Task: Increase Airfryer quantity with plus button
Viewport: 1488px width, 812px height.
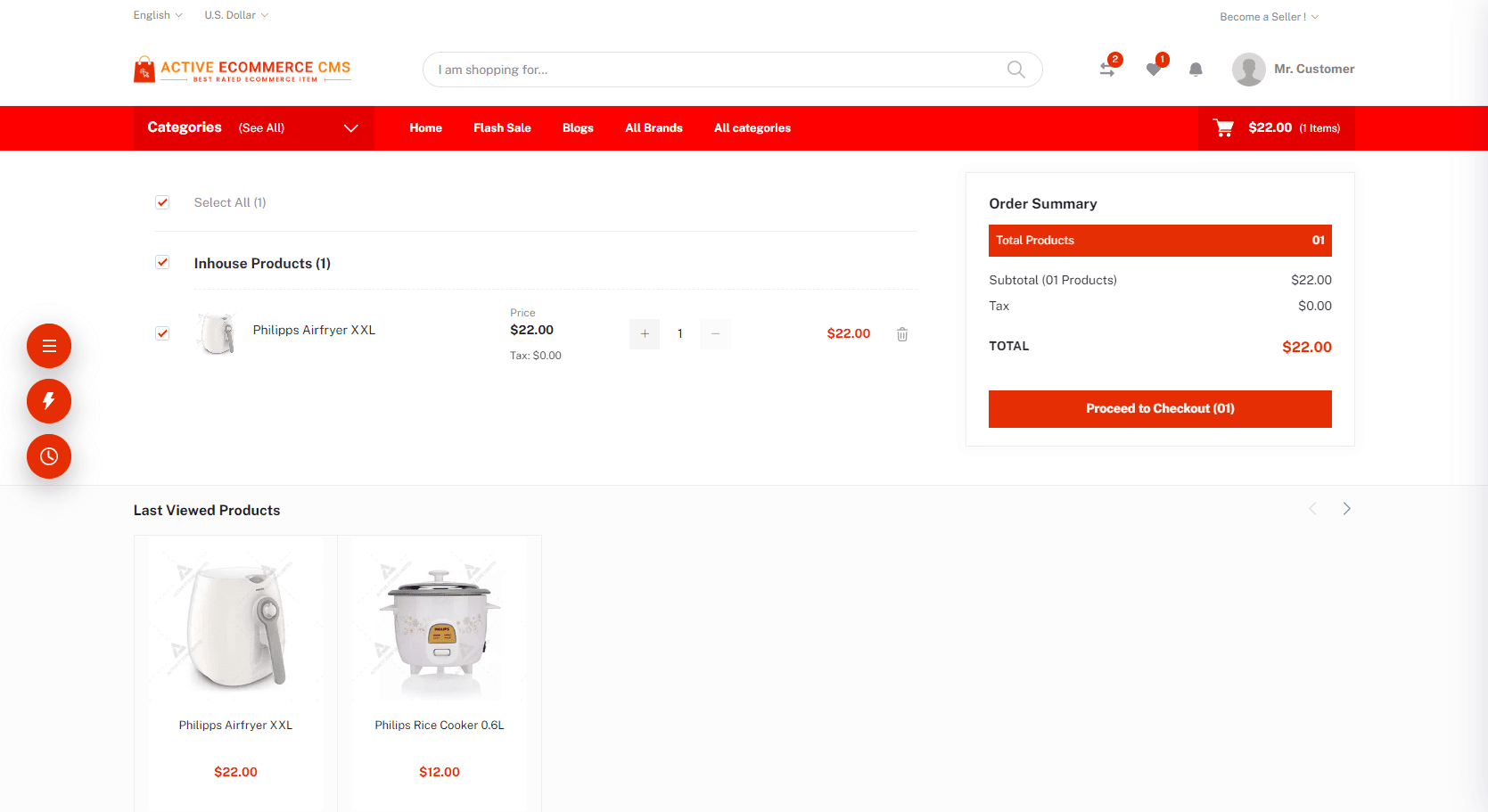Action: point(645,334)
